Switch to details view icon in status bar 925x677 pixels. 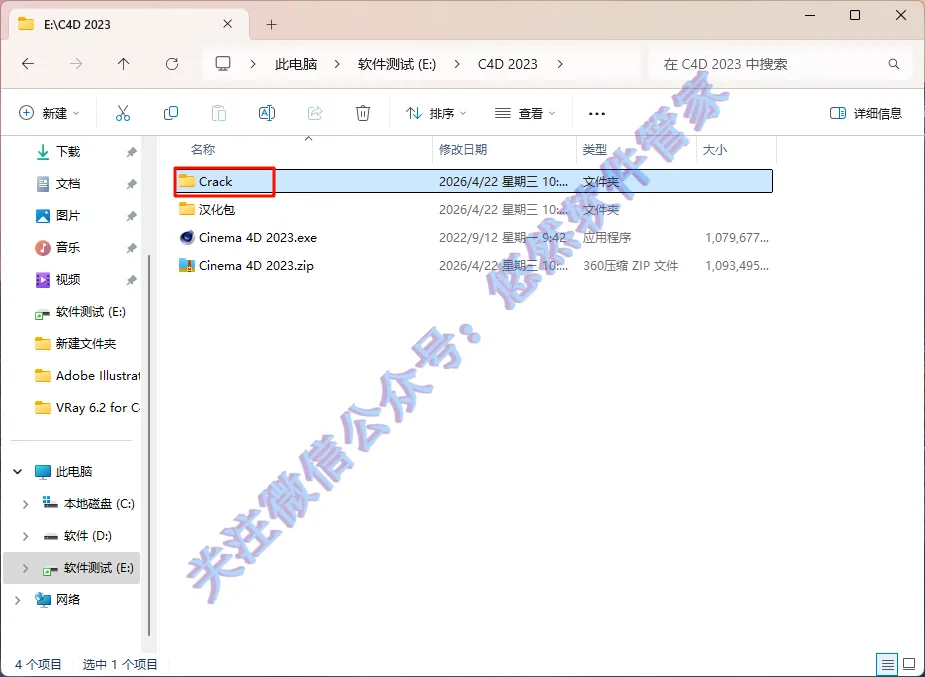[x=888, y=665]
